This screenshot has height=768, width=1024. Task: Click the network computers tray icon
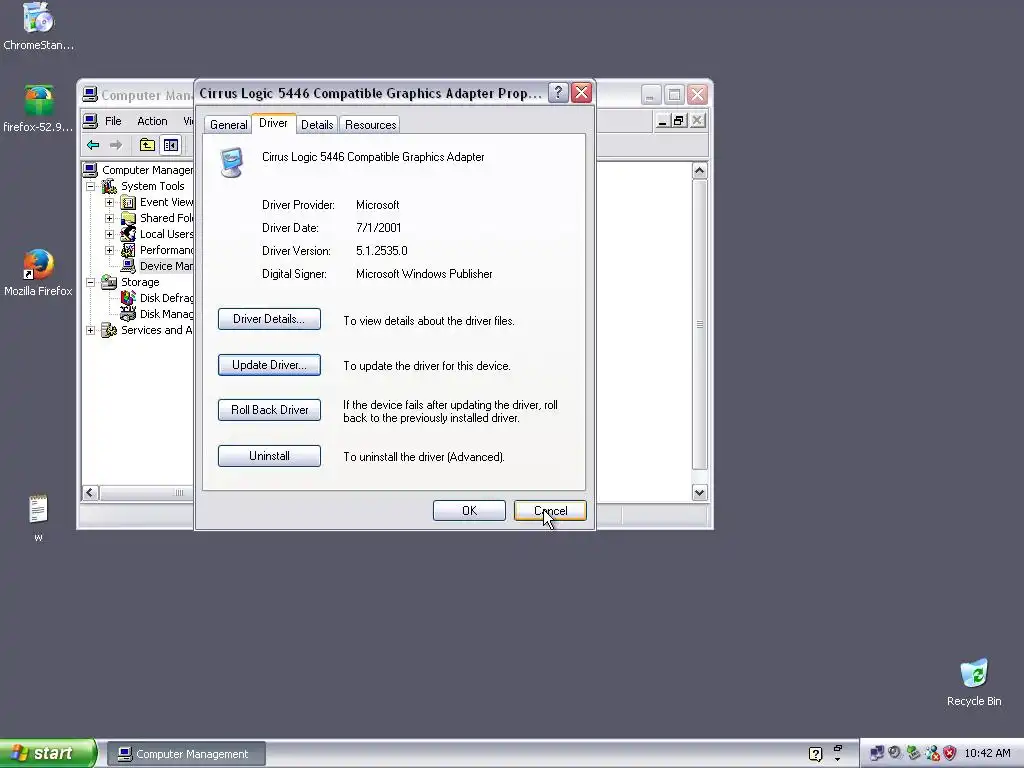click(876, 753)
